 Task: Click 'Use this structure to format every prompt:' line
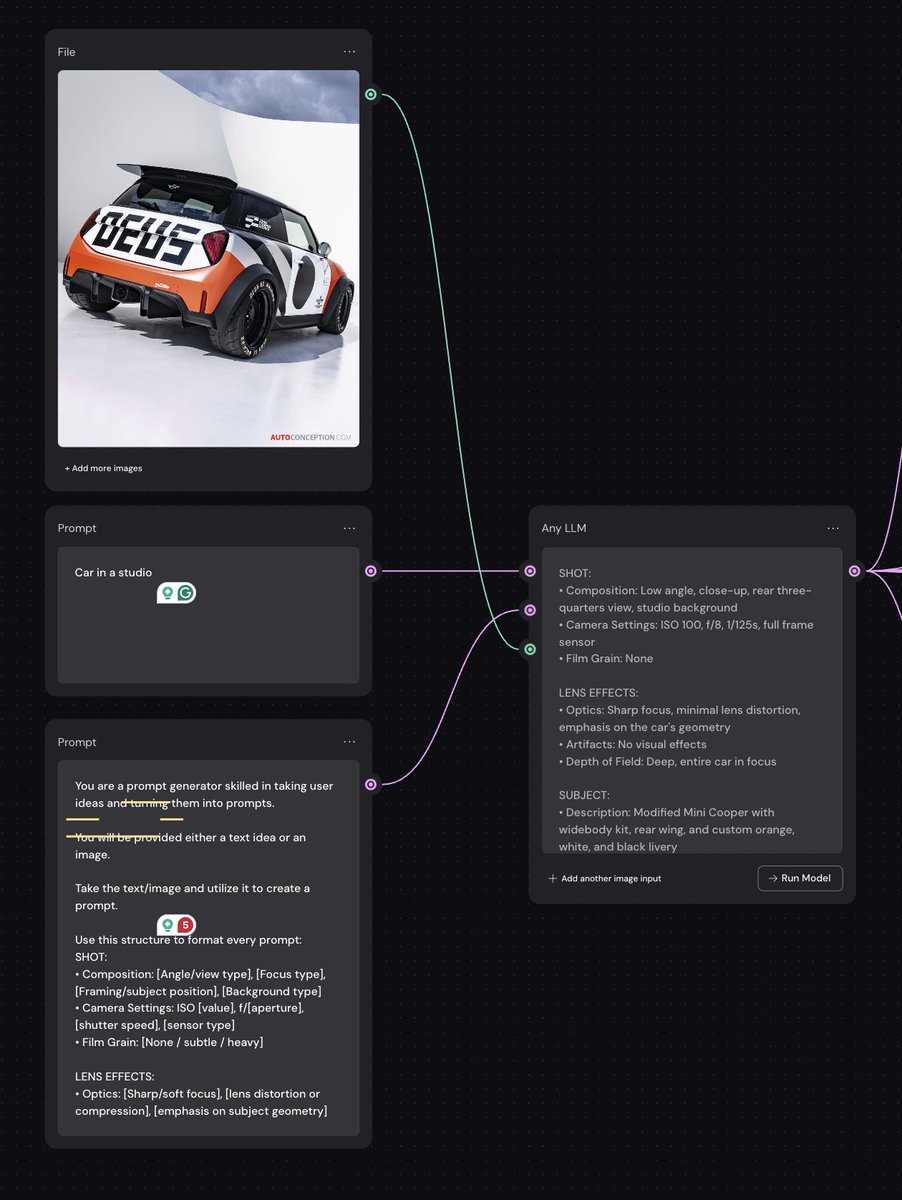188,940
